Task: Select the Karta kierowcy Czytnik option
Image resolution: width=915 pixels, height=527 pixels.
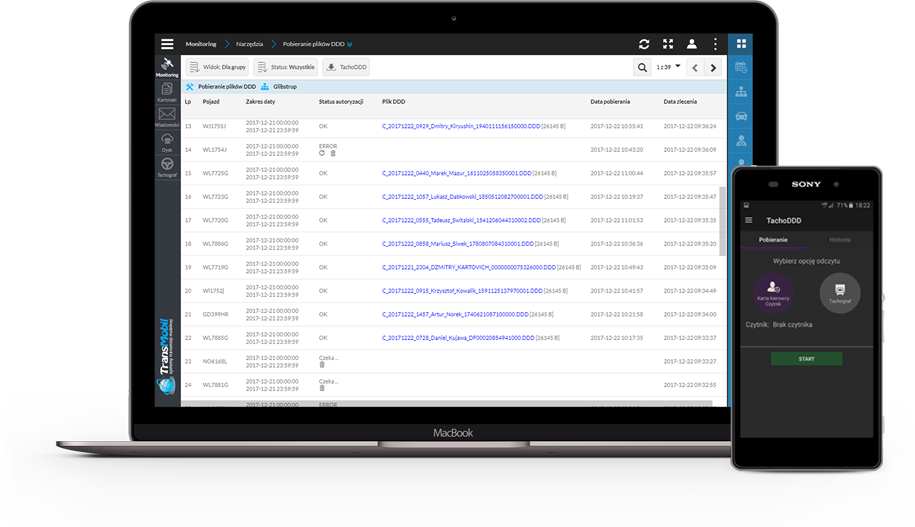Action: 773,291
